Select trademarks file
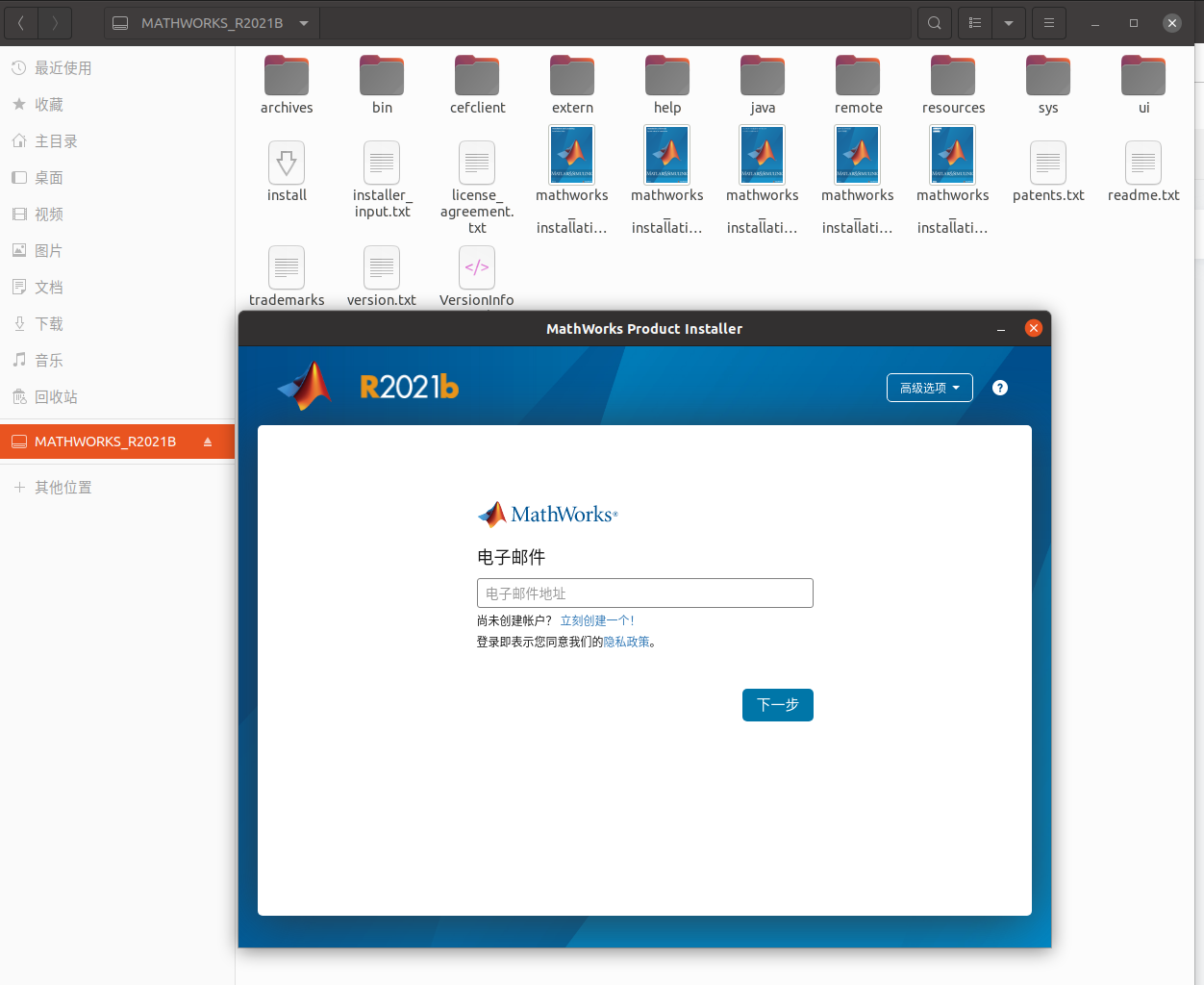 pyautogui.click(x=287, y=276)
